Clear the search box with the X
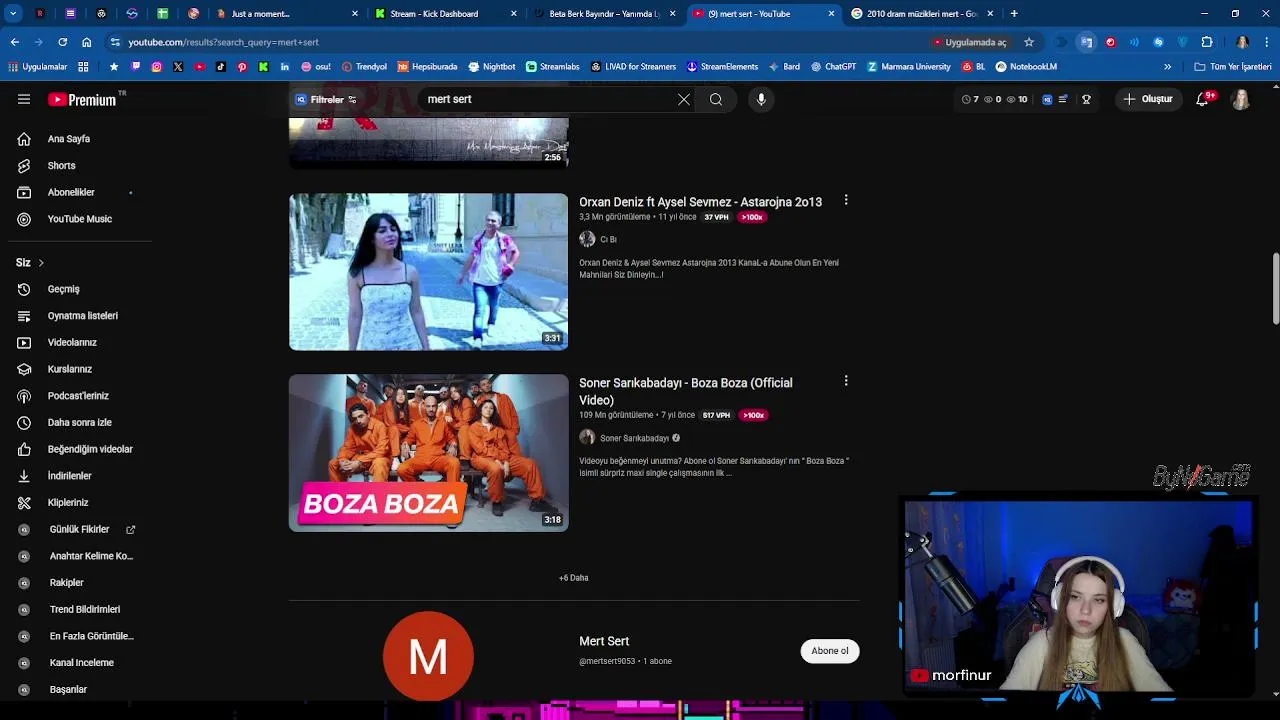1280x720 pixels. point(684,99)
